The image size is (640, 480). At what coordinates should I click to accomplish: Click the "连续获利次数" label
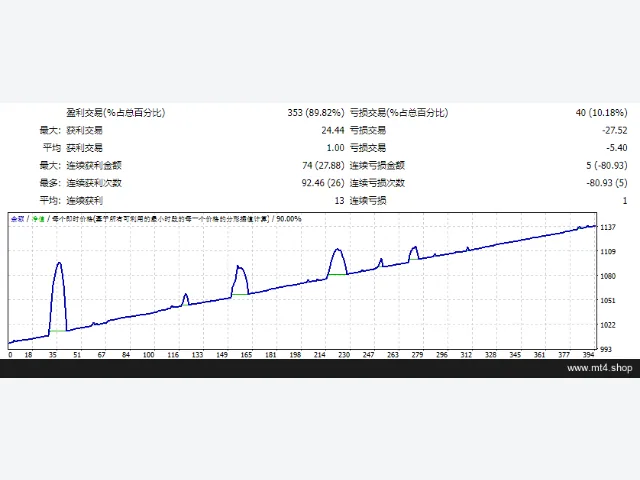point(94,183)
